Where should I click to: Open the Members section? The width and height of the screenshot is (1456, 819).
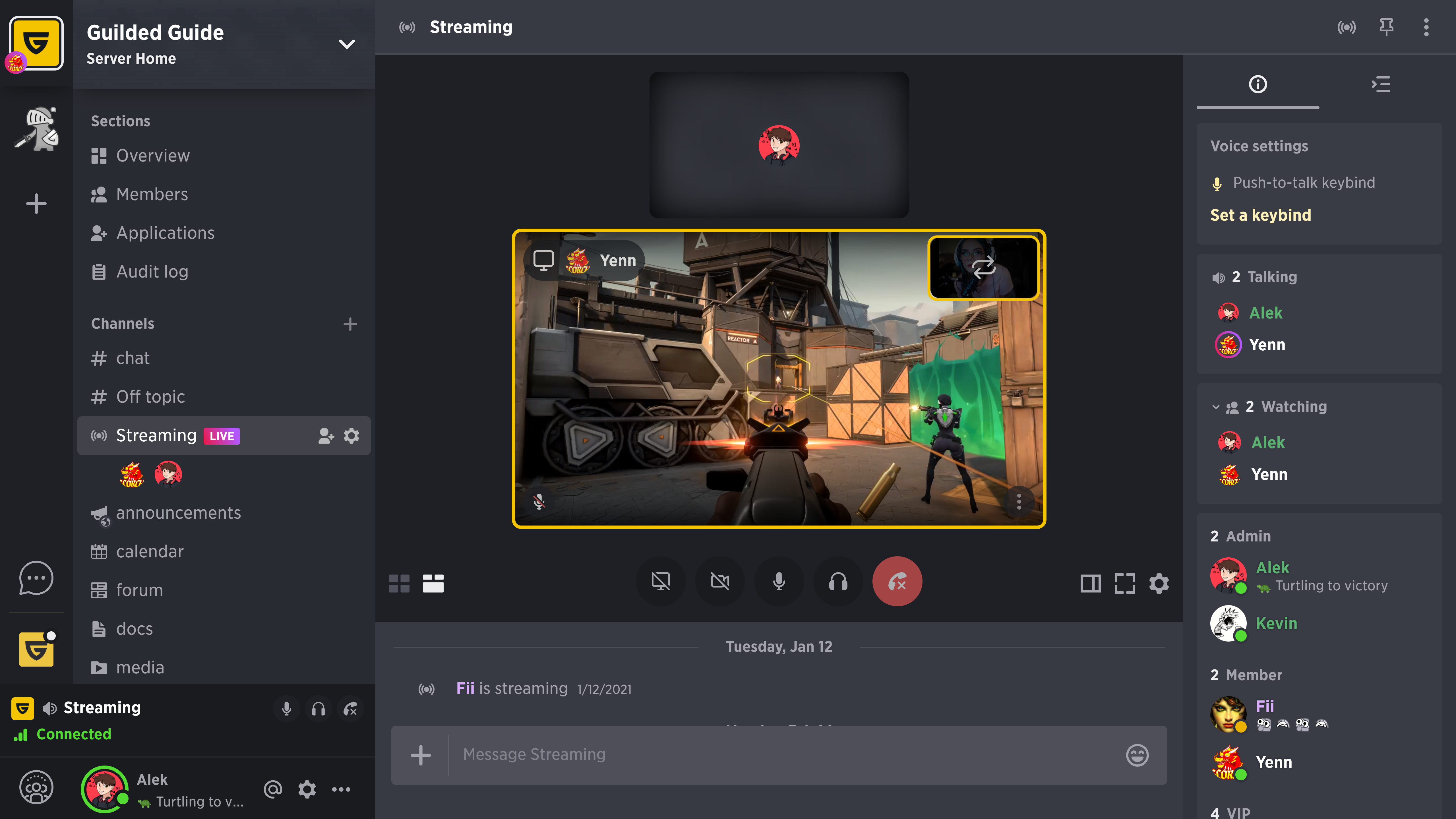224,195
